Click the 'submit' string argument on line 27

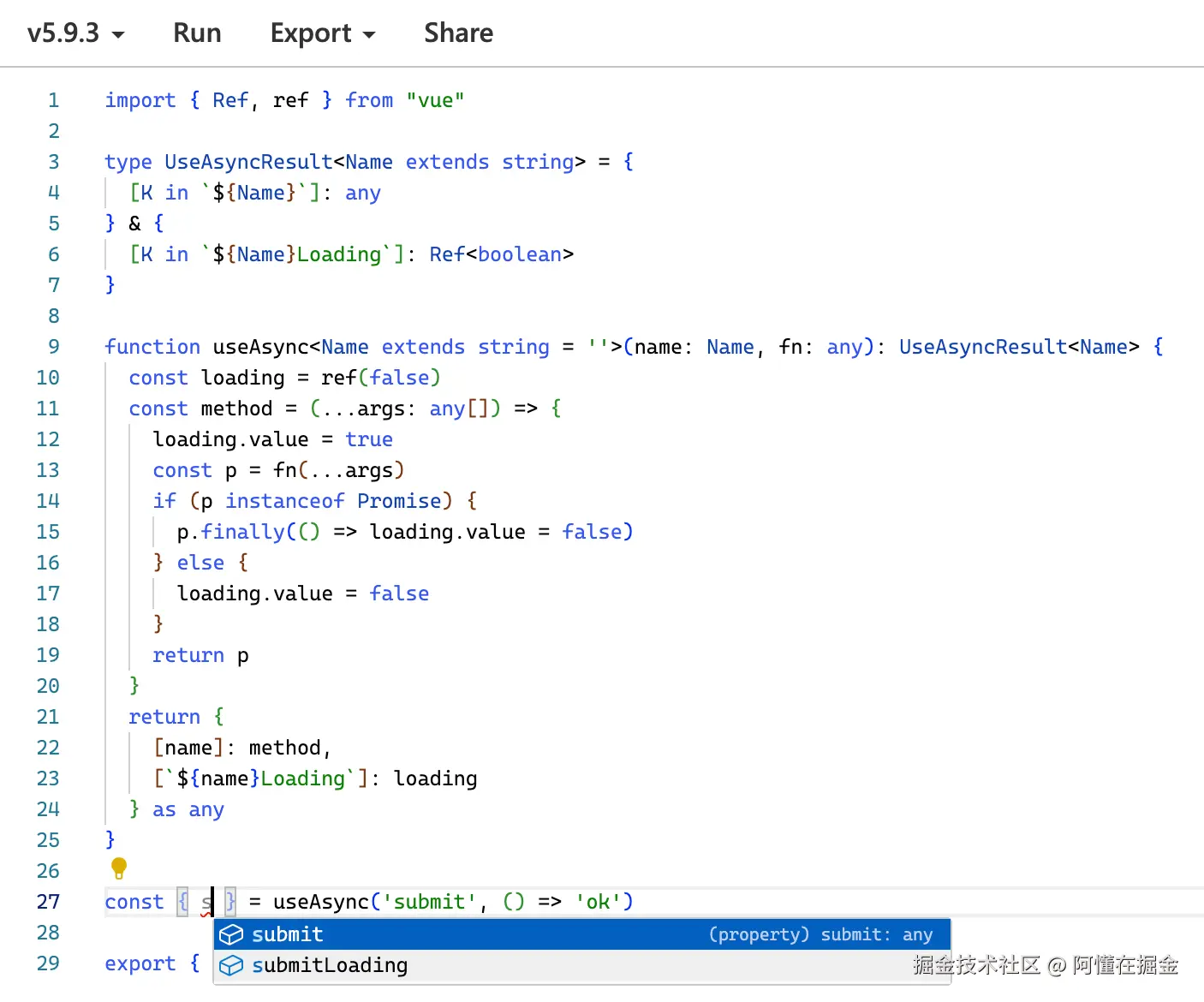[429, 902]
